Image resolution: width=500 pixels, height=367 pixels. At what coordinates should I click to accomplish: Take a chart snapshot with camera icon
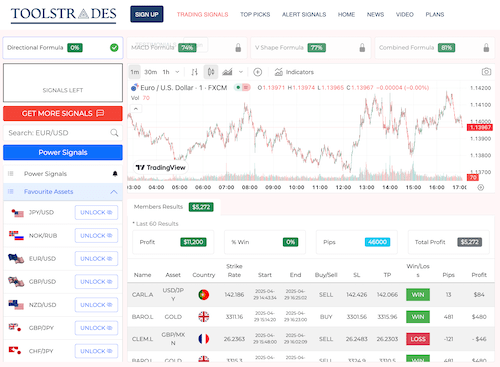click(486, 72)
